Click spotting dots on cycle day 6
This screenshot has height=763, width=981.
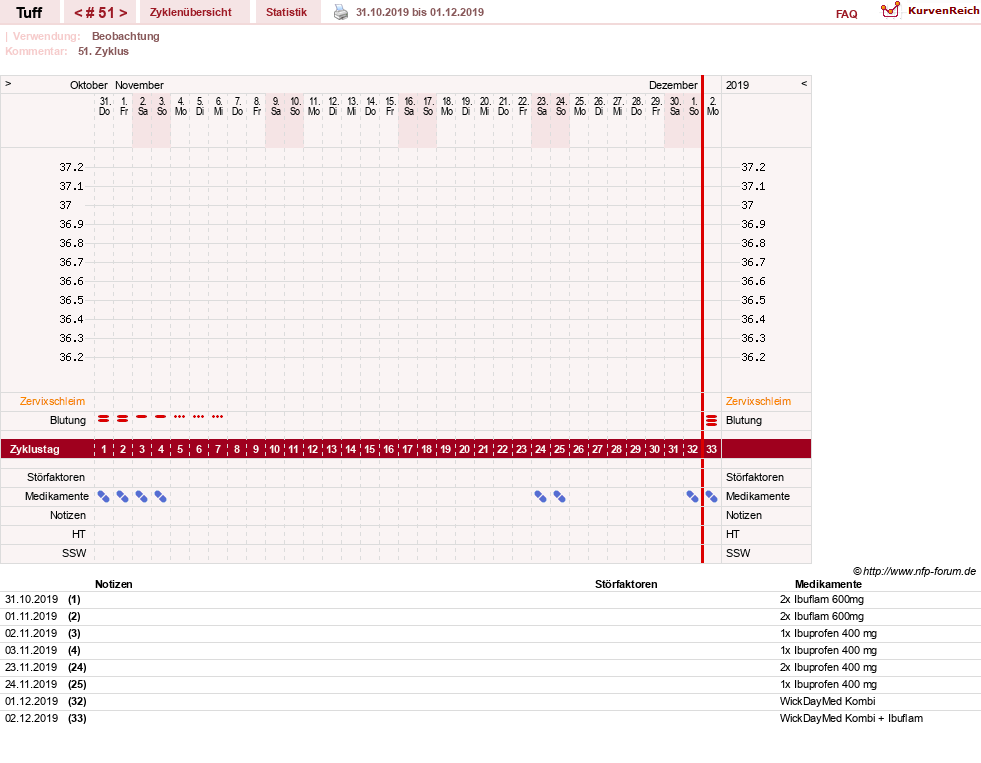(198, 417)
